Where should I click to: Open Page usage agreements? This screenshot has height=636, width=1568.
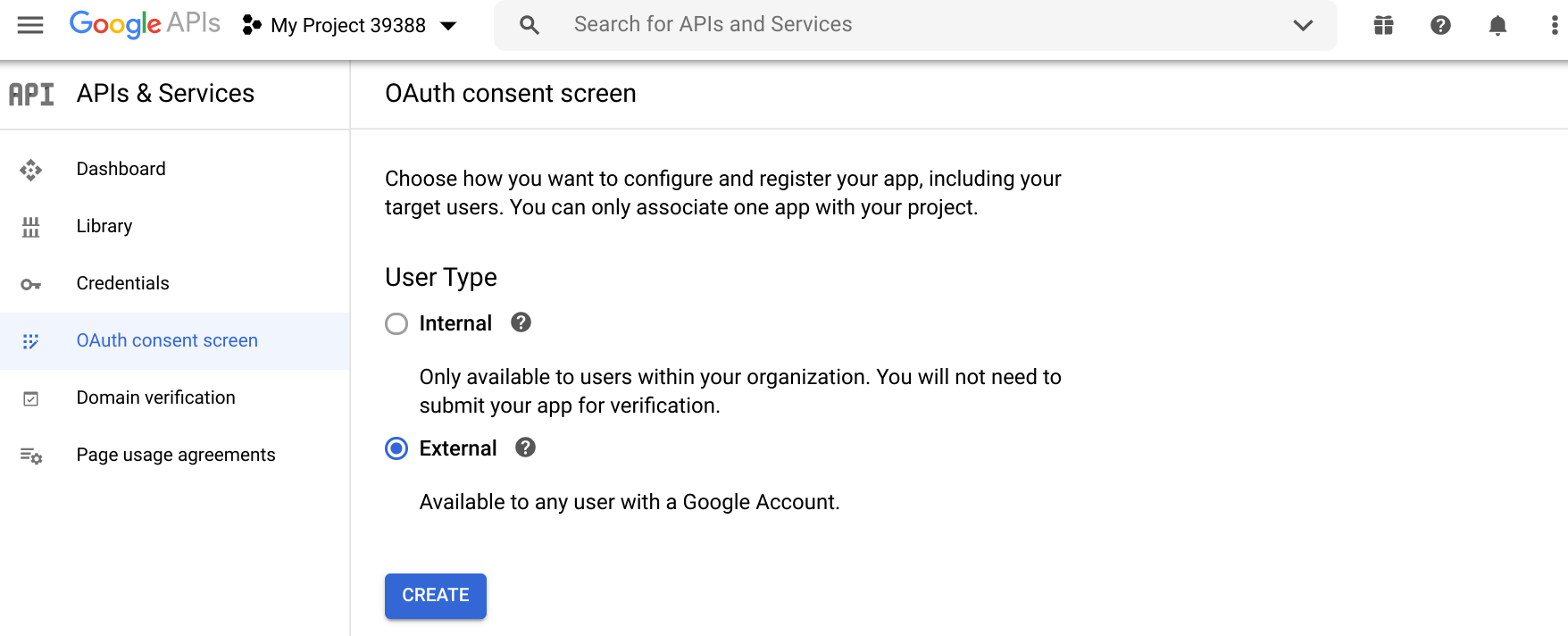click(175, 455)
